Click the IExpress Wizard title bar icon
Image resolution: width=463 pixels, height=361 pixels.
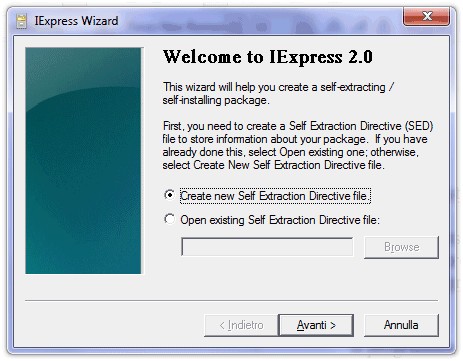point(22,21)
